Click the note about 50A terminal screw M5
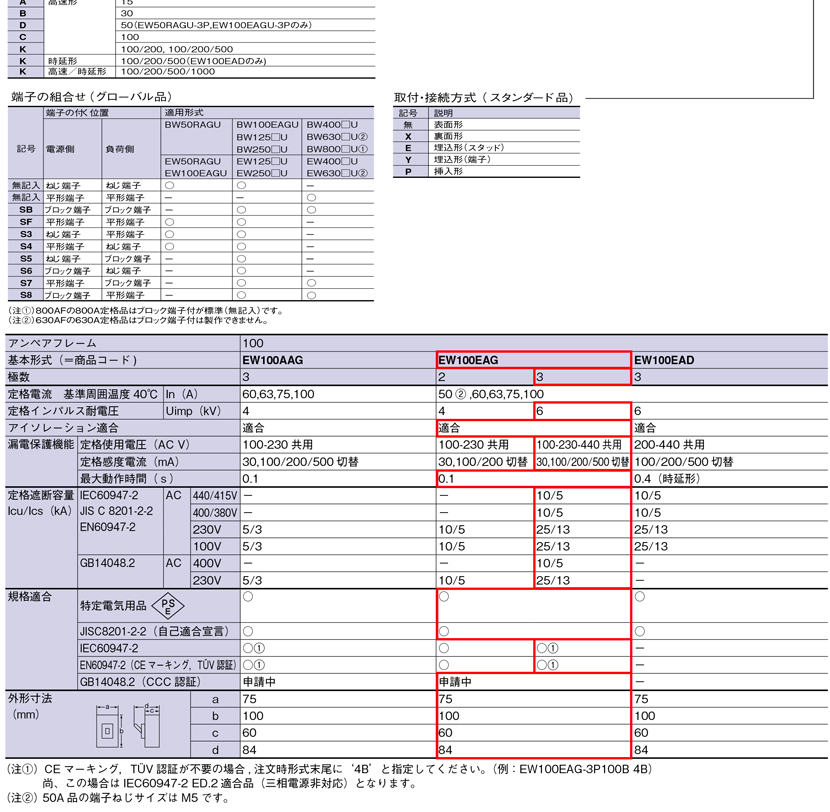The image size is (830, 812). 119,798
